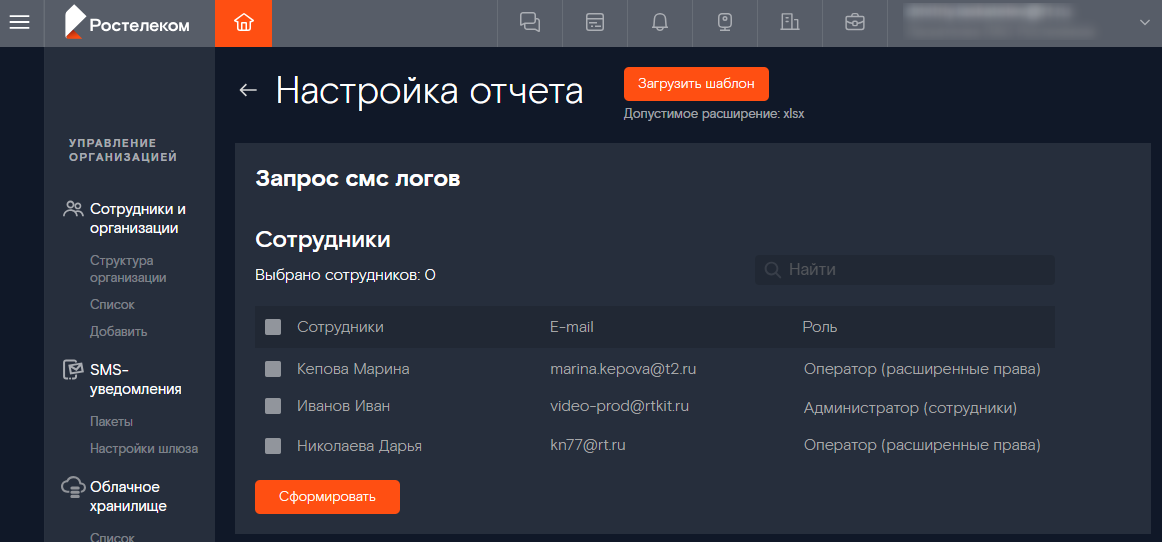Open notifications bell icon

[660, 23]
